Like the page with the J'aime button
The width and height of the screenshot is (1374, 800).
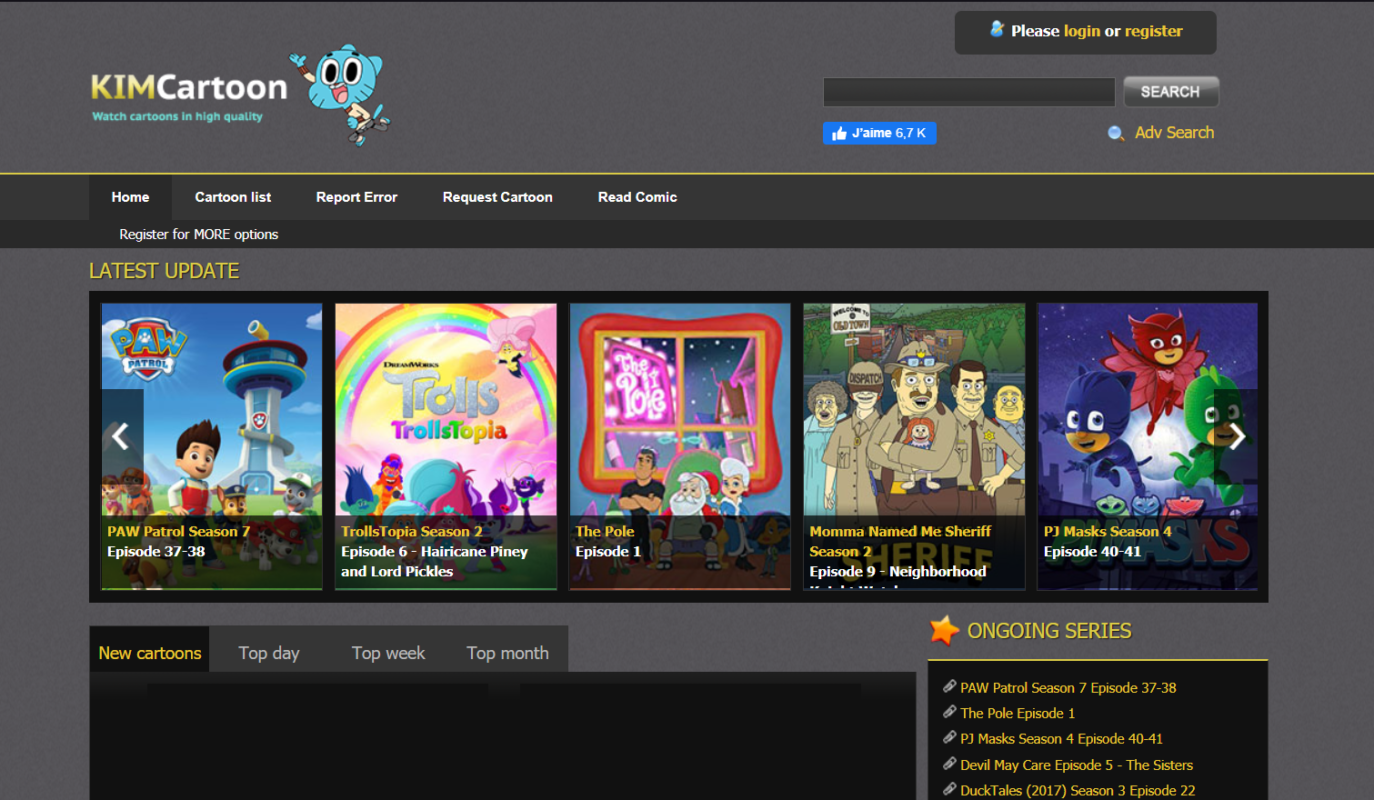point(880,133)
